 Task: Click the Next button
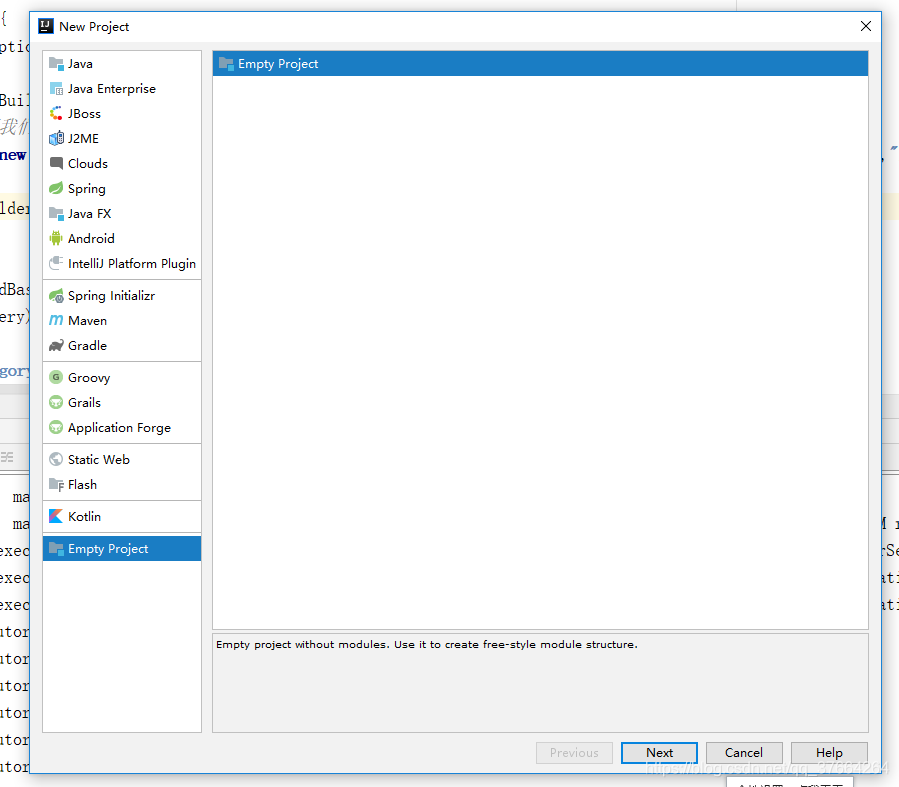click(x=659, y=753)
